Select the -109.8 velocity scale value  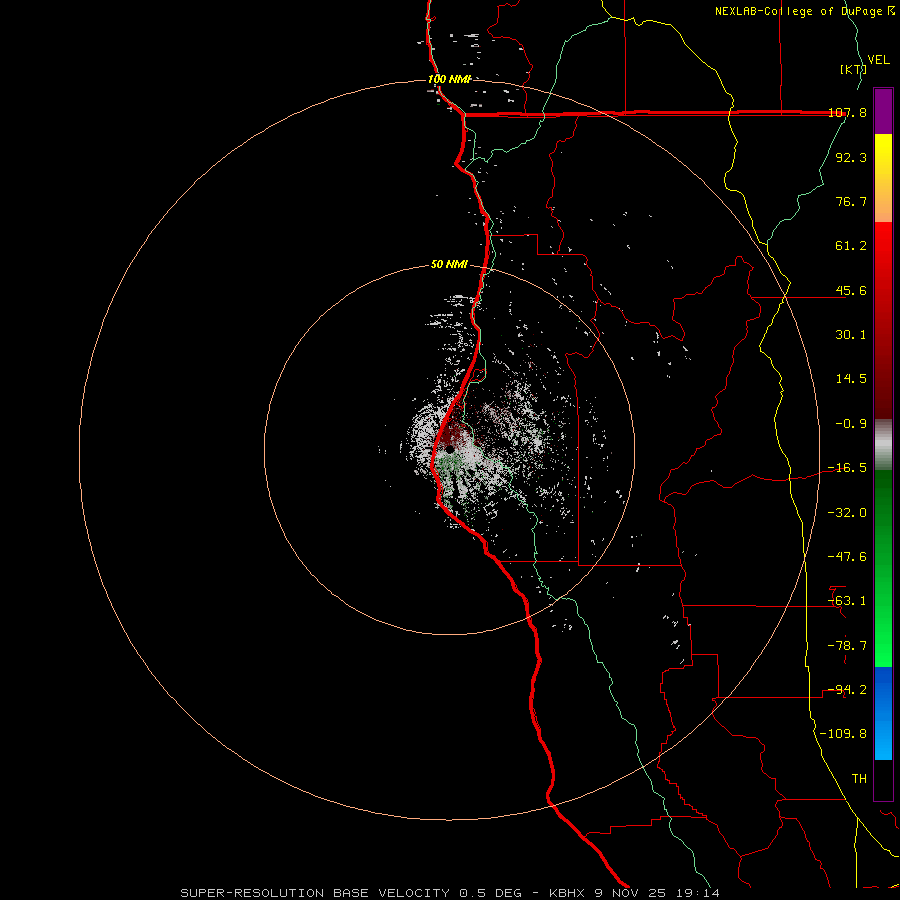pos(843,734)
